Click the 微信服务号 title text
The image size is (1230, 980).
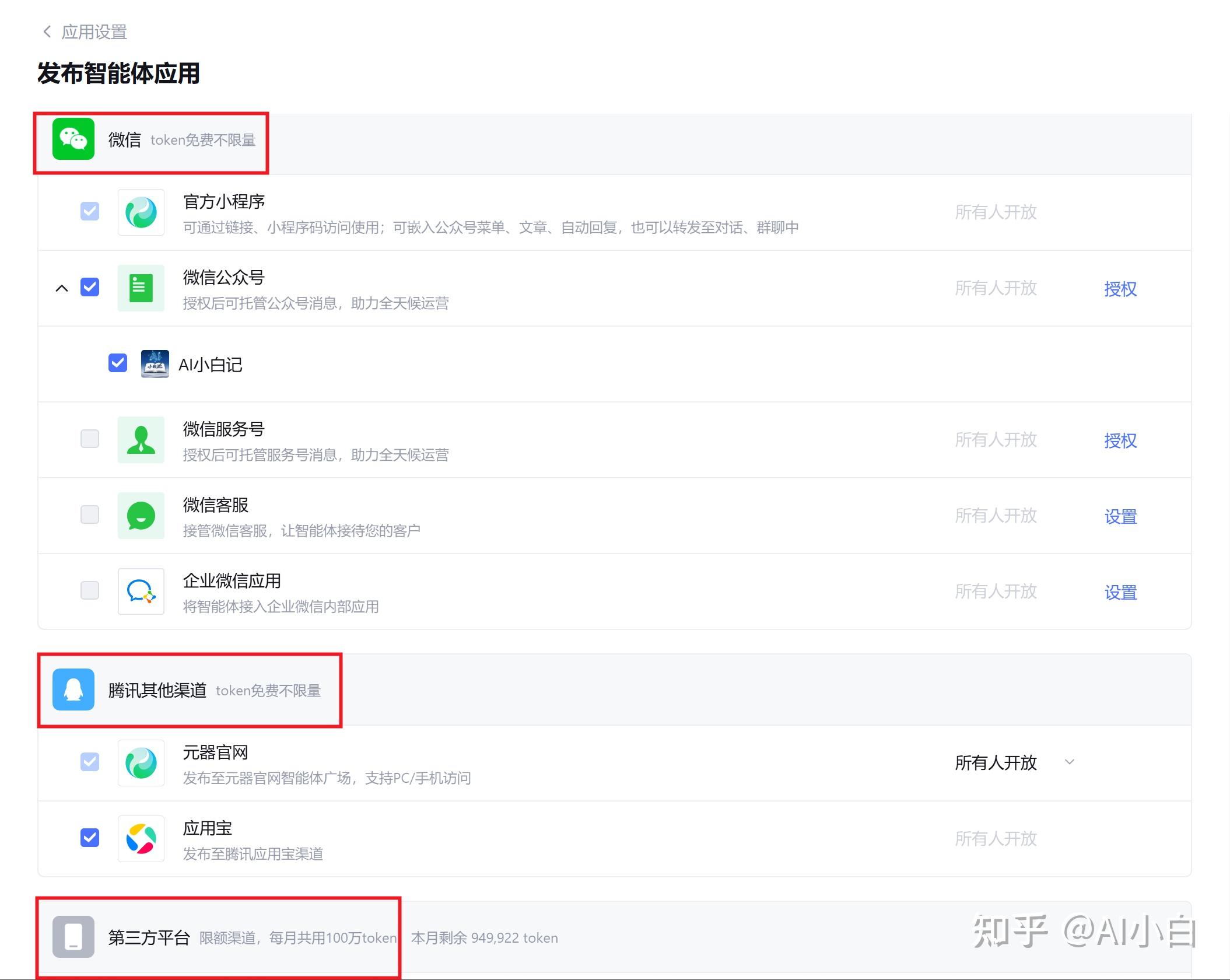224,429
